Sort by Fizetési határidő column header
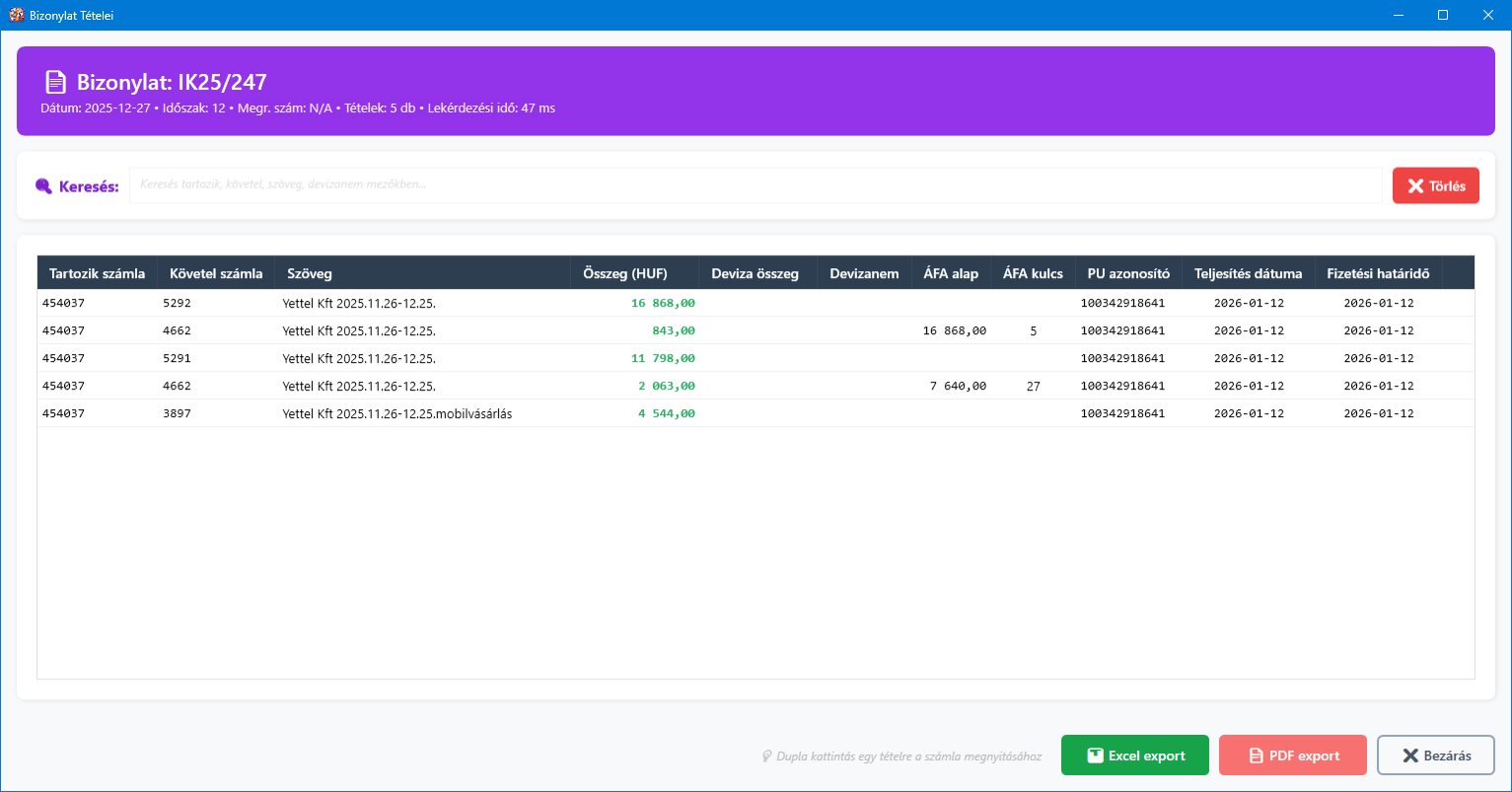 (x=1378, y=273)
